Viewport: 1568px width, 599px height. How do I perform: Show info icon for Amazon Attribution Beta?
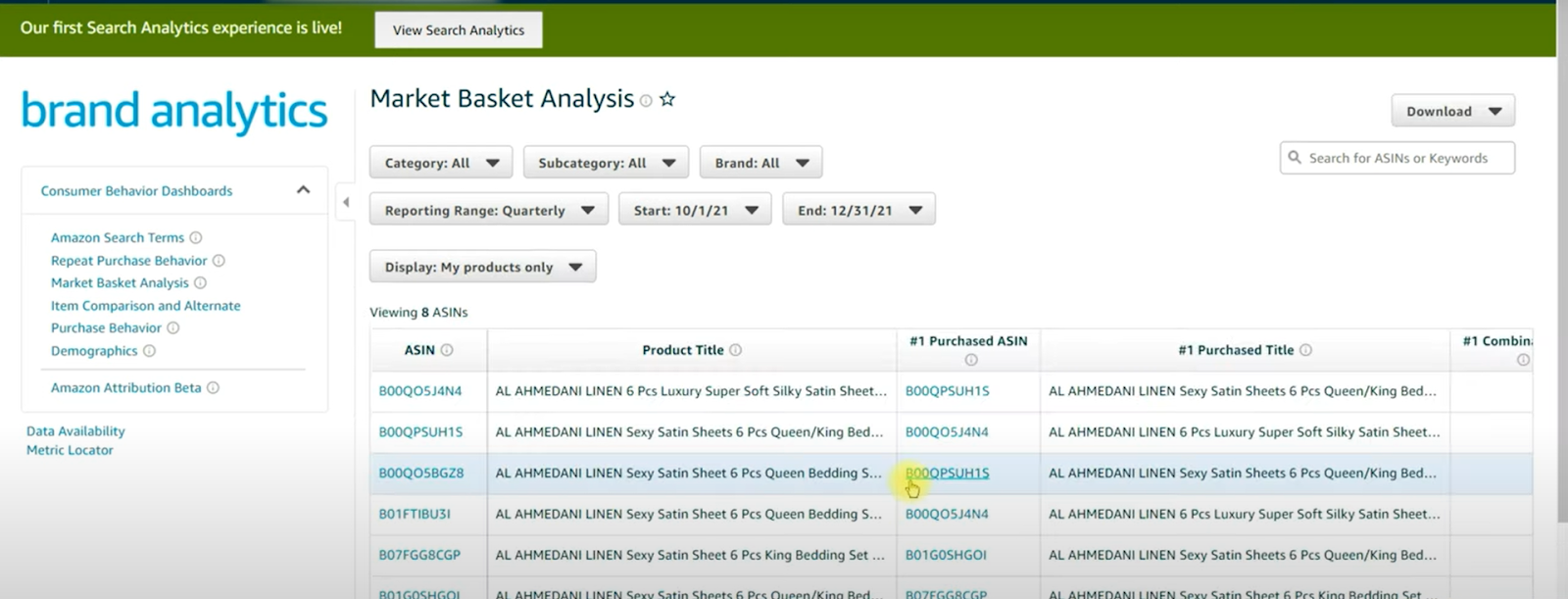pyautogui.click(x=213, y=388)
